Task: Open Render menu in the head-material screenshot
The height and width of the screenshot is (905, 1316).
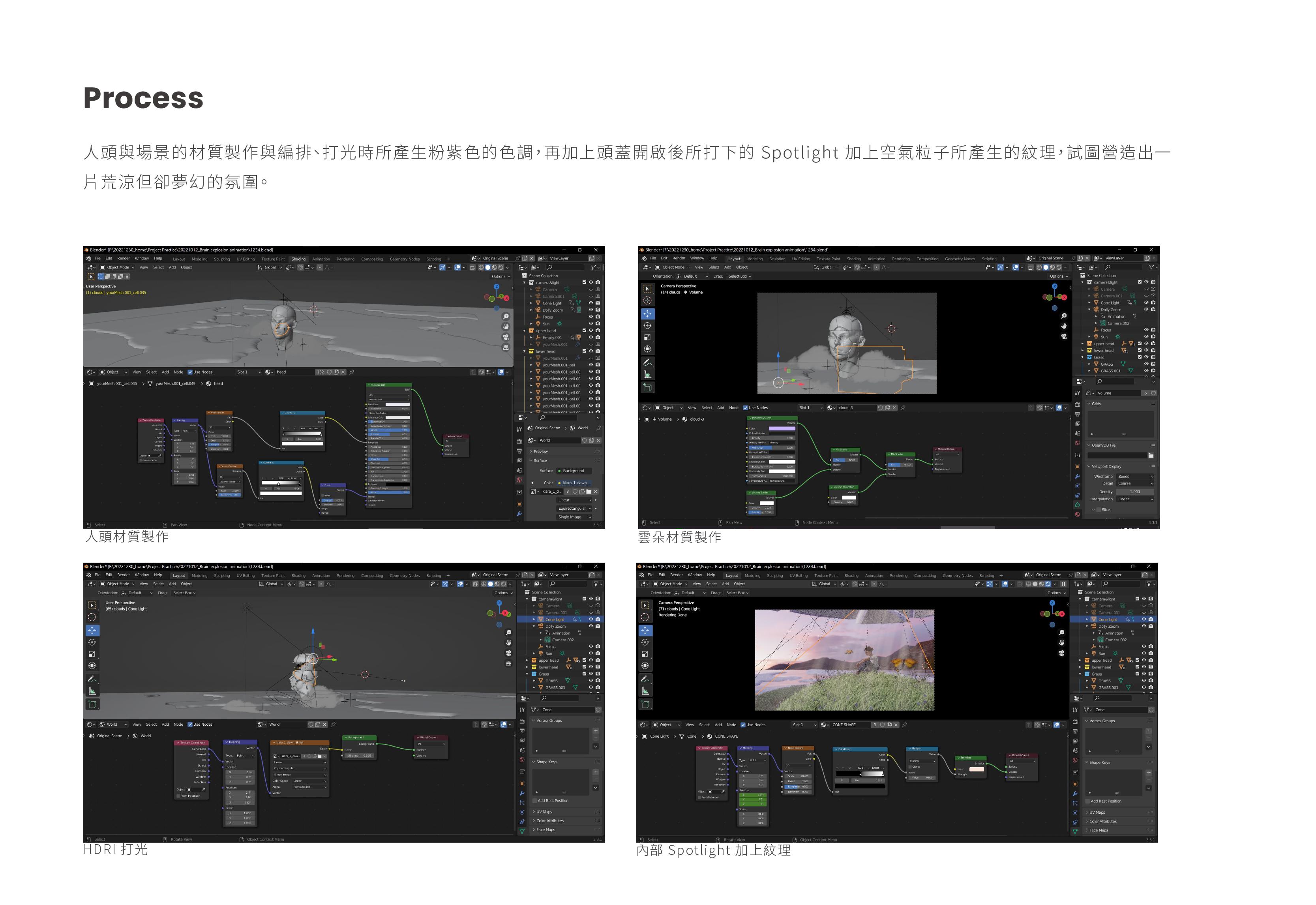Action: 123,259
